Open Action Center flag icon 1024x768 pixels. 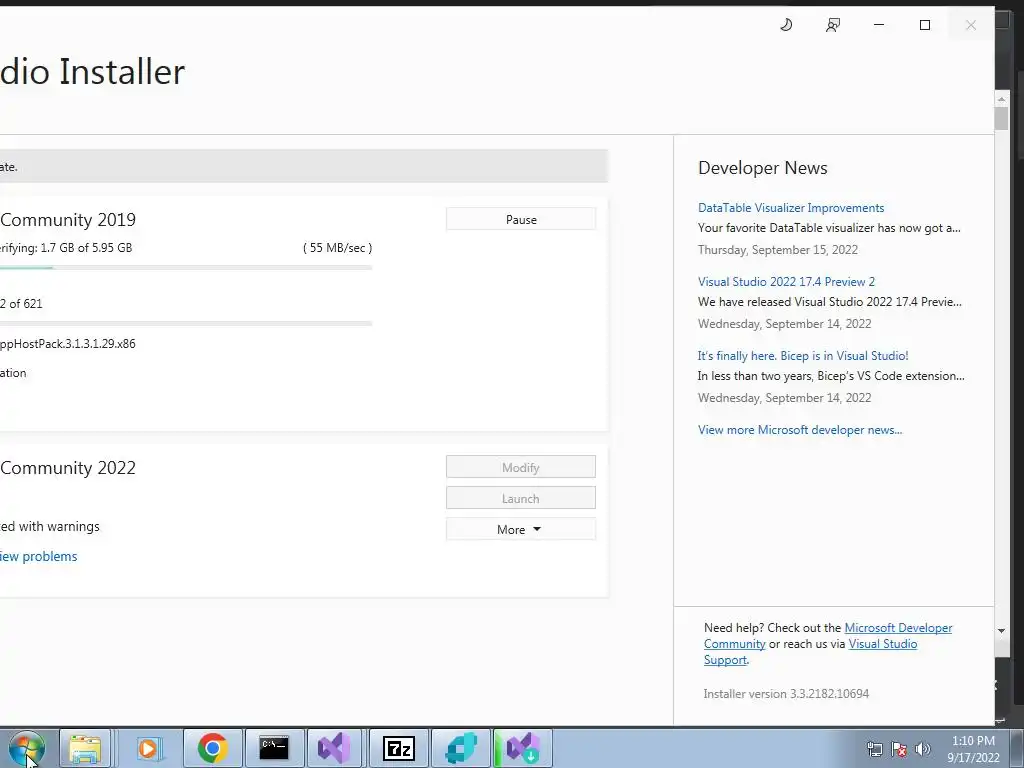[x=899, y=750]
